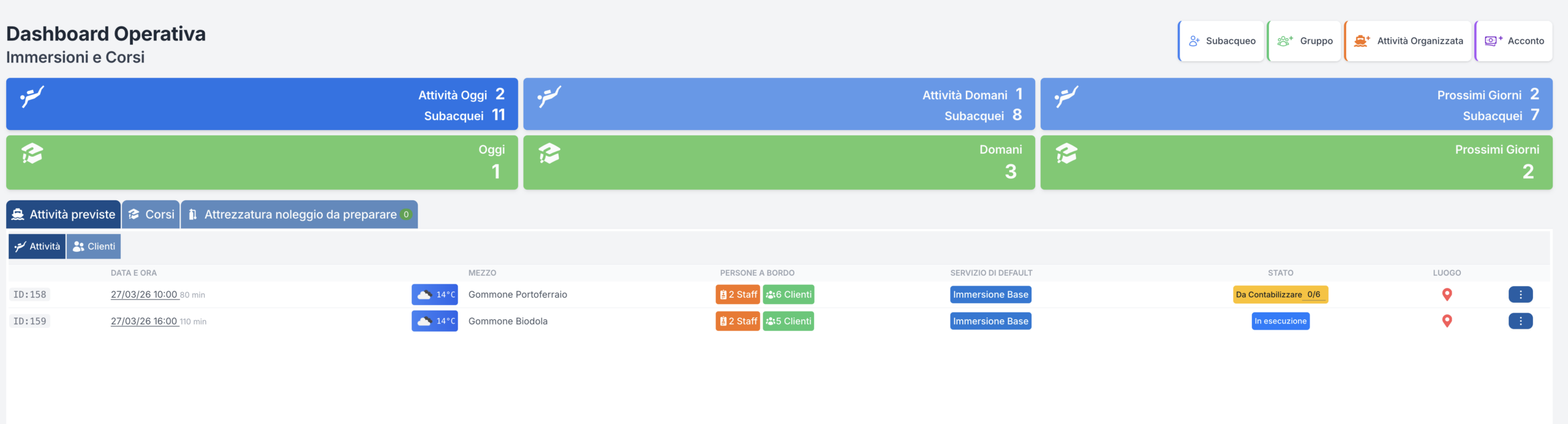1568x424 pixels.
Task: Click diver icon in Prossimi Giorni card
Action: coord(1066,97)
